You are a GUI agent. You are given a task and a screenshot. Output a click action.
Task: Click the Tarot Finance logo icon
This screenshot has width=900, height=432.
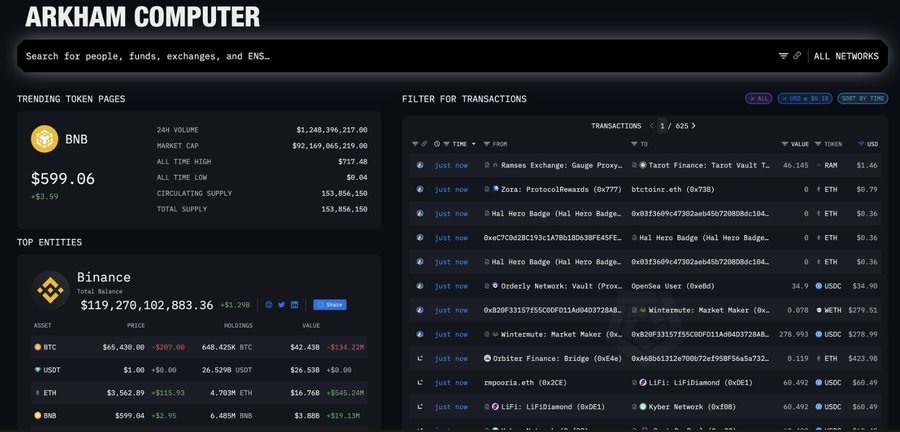coord(643,165)
